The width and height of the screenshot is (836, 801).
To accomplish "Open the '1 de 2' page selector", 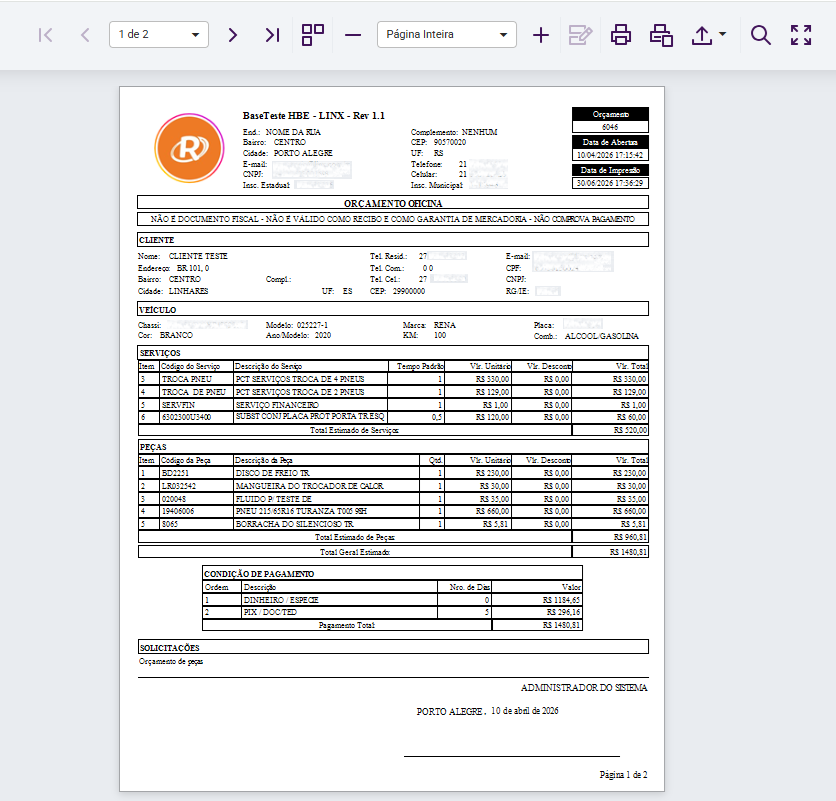I will click(x=159, y=35).
